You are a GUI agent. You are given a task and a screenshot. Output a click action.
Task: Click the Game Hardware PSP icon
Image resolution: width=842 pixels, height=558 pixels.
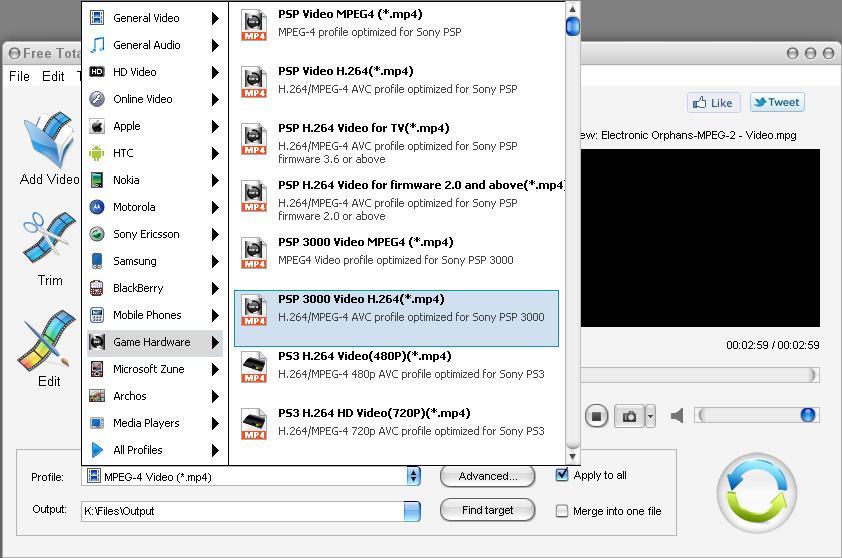[x=97, y=342]
